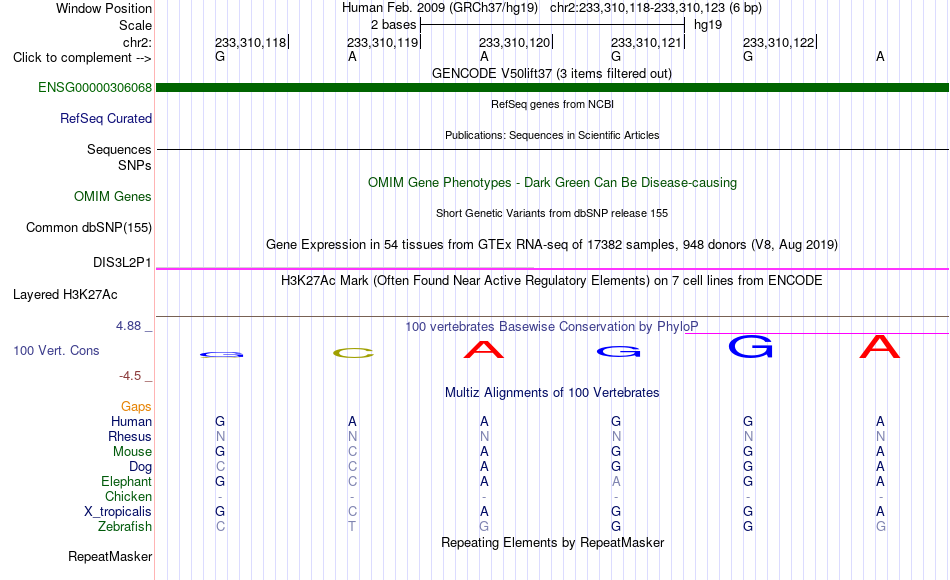
Task: Click the ENSG00000306068 gene label
Action: coord(95,87)
